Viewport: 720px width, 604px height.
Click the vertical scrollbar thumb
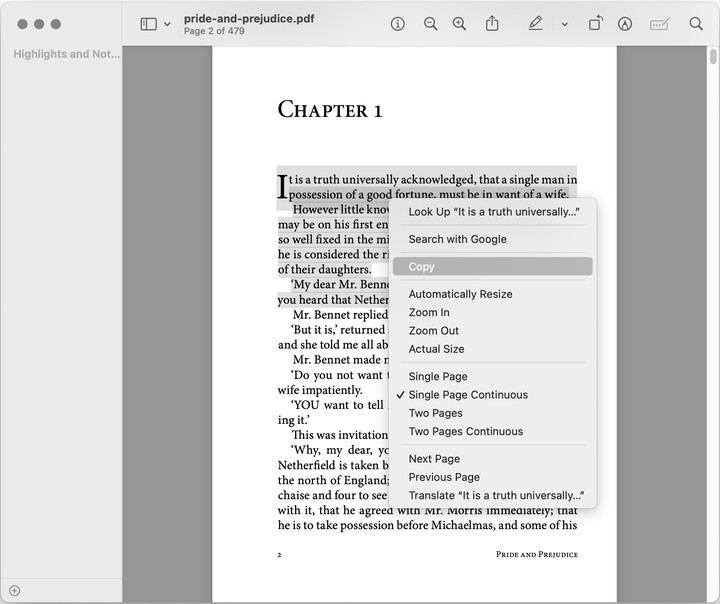click(713, 57)
